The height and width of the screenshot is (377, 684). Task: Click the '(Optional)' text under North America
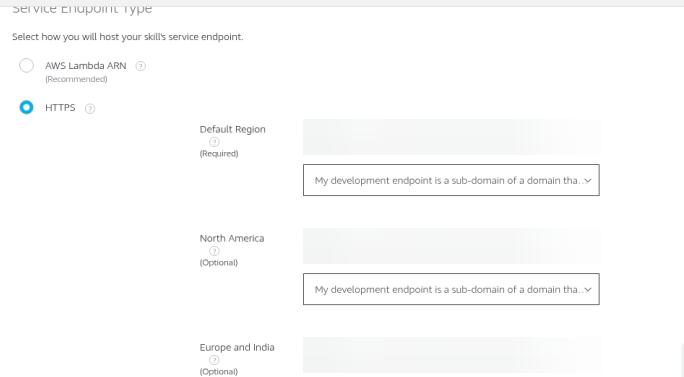[x=219, y=263]
